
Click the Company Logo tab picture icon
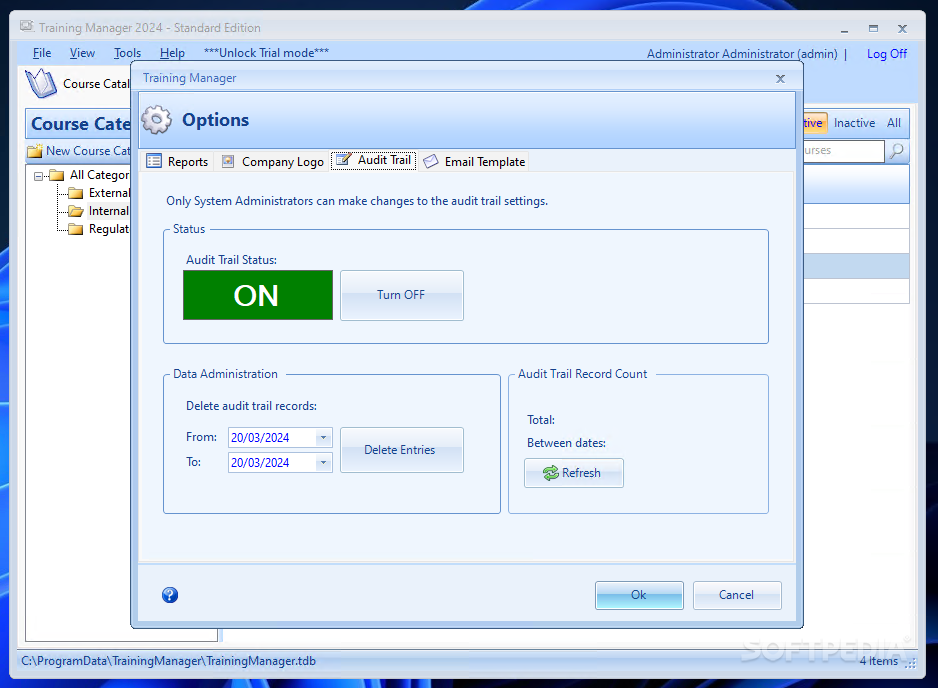(228, 161)
